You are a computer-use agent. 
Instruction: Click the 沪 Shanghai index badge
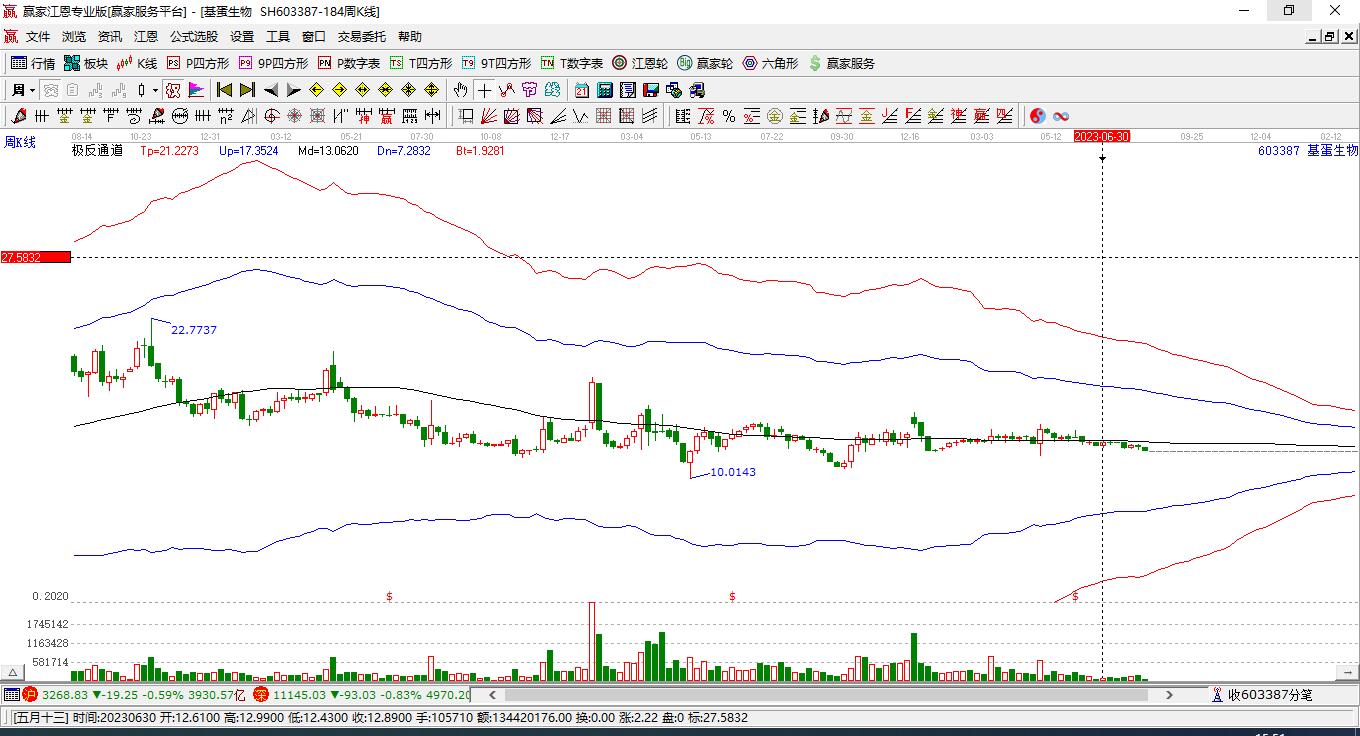(x=30, y=694)
